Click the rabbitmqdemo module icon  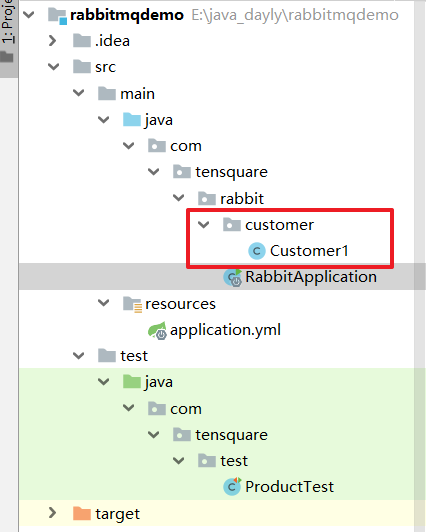57,16
